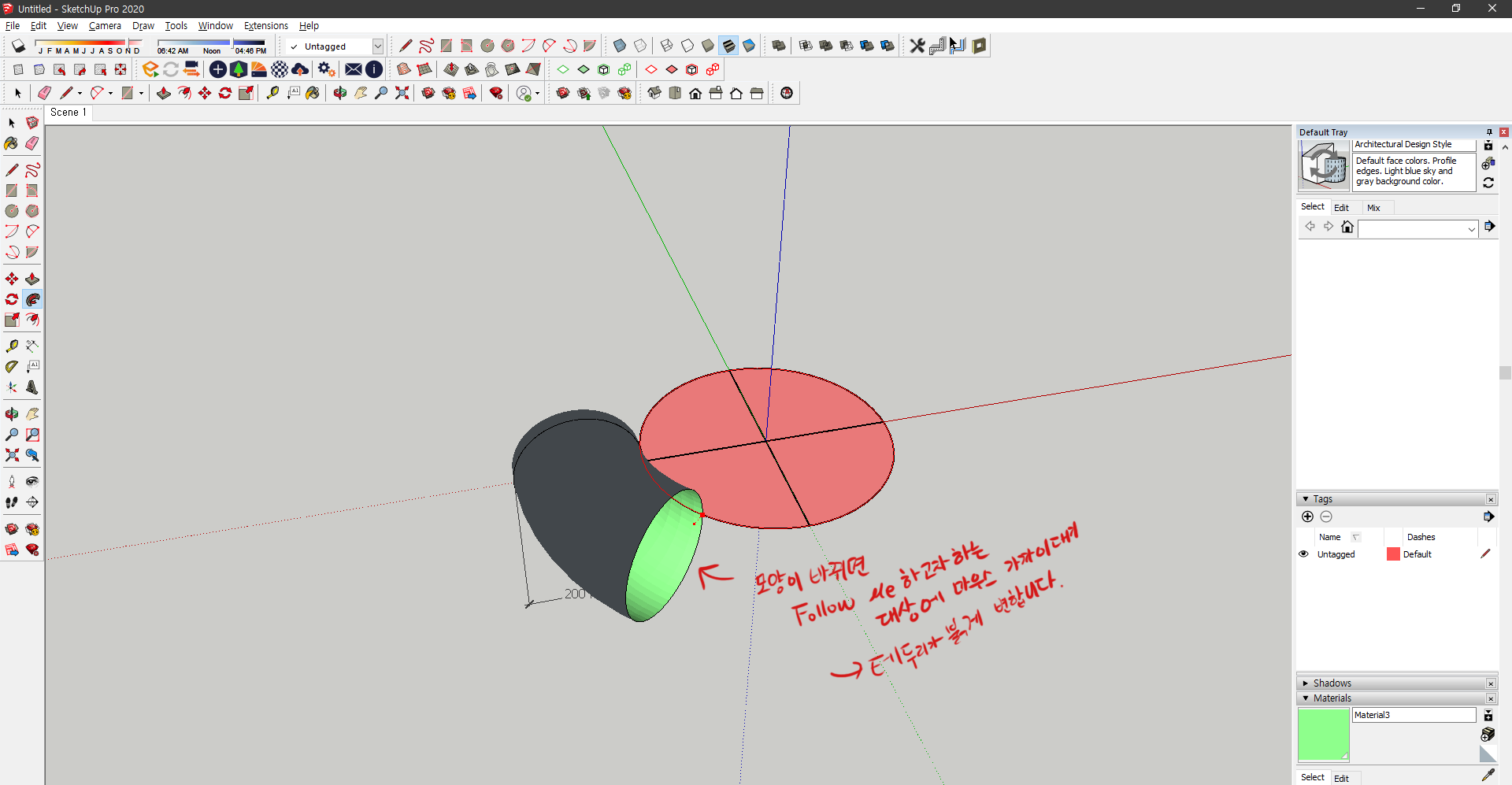Toggle auto-hide pin on Default Tray
1512x785 pixels.
click(1489, 132)
